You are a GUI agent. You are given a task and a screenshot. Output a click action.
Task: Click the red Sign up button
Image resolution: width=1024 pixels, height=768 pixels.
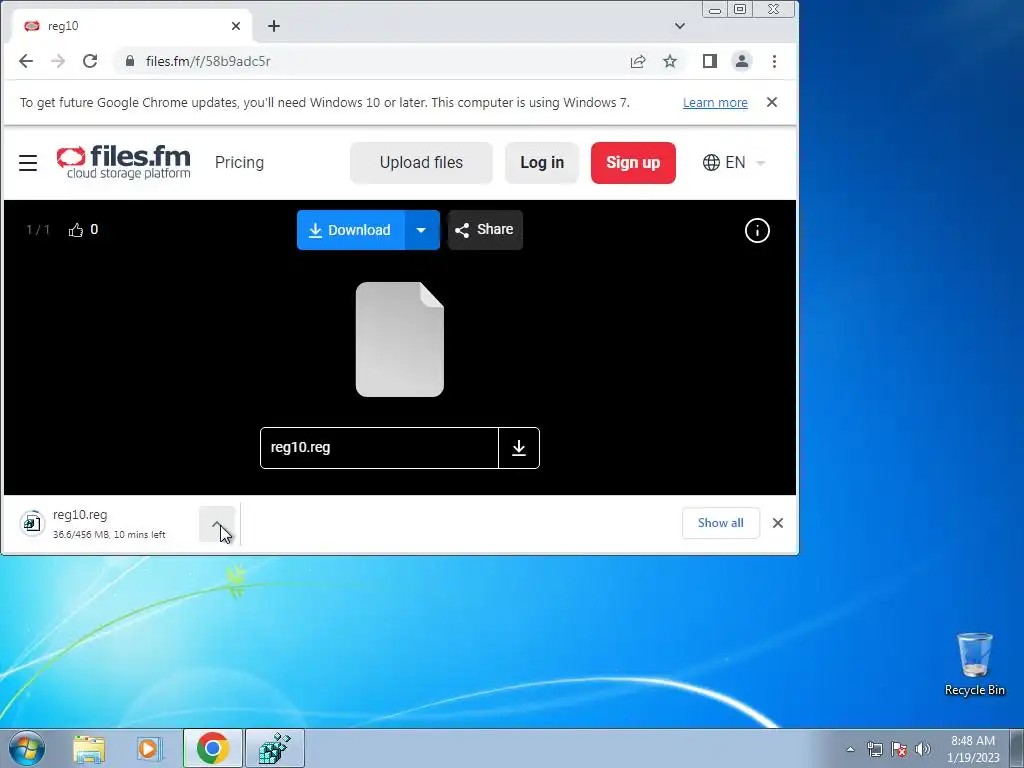pyautogui.click(x=633, y=163)
